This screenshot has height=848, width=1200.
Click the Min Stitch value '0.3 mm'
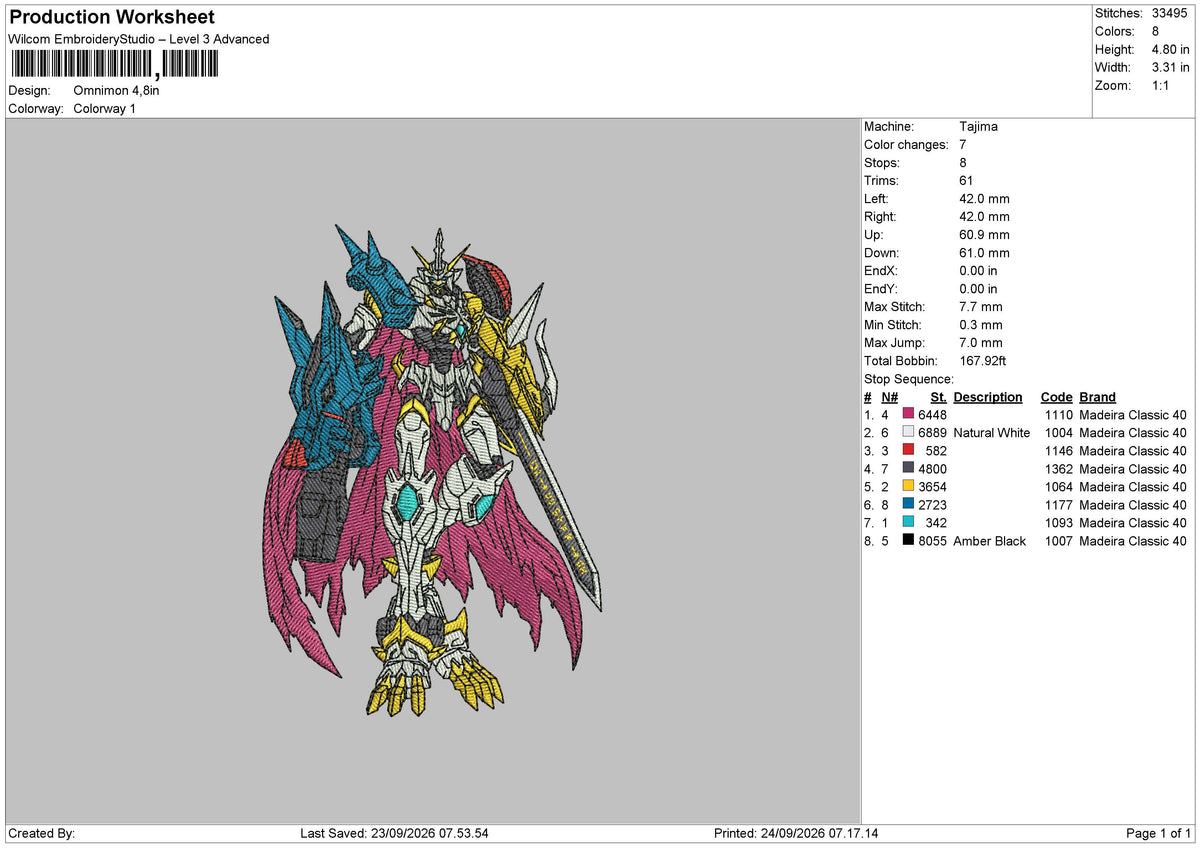(980, 325)
